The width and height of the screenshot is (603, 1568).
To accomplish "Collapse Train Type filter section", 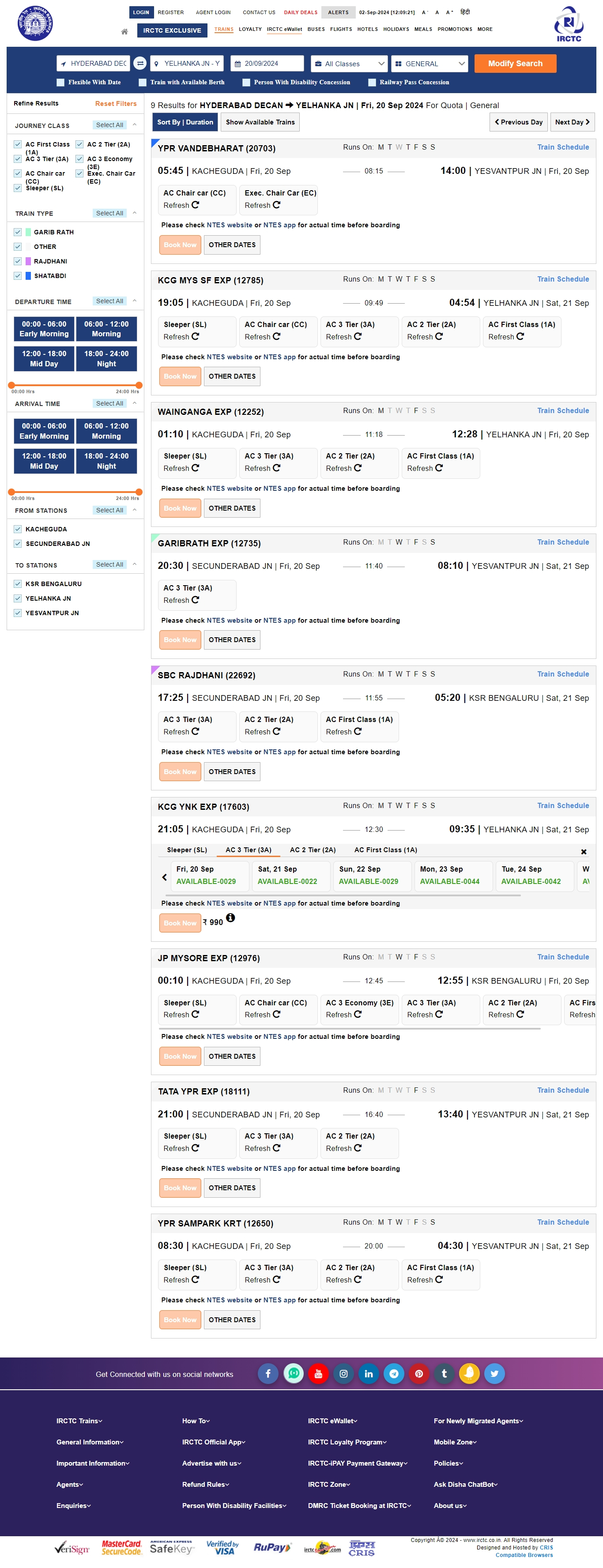I will click(x=135, y=213).
